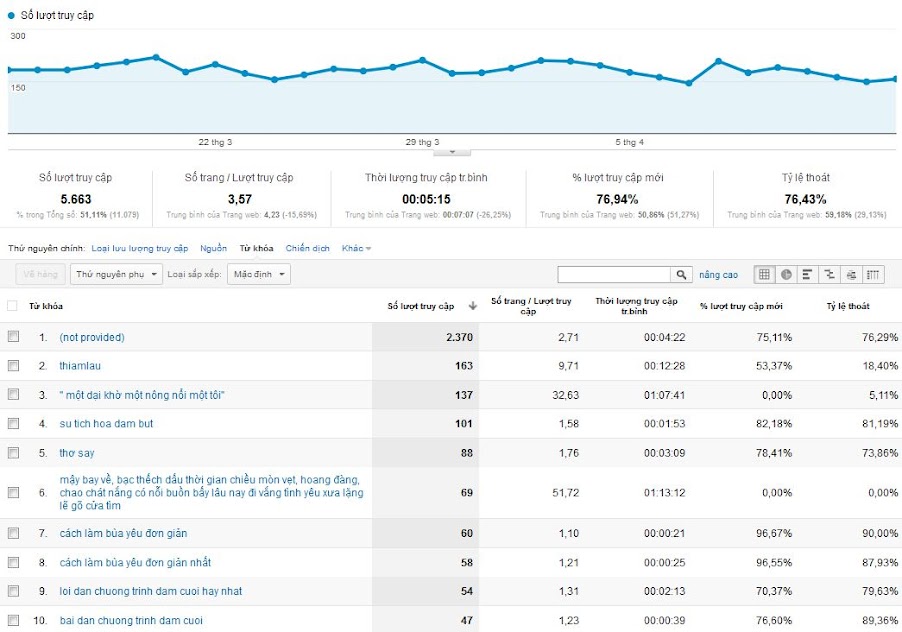Viewport: 902px width, 632px height.
Task: Check box for cách làm bùa yêu đơn giản nhất
Action: coord(13,562)
